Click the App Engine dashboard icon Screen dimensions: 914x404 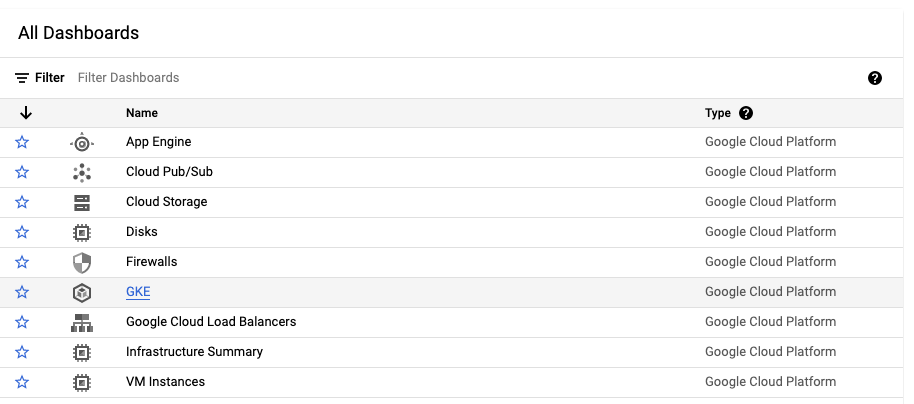(82, 142)
